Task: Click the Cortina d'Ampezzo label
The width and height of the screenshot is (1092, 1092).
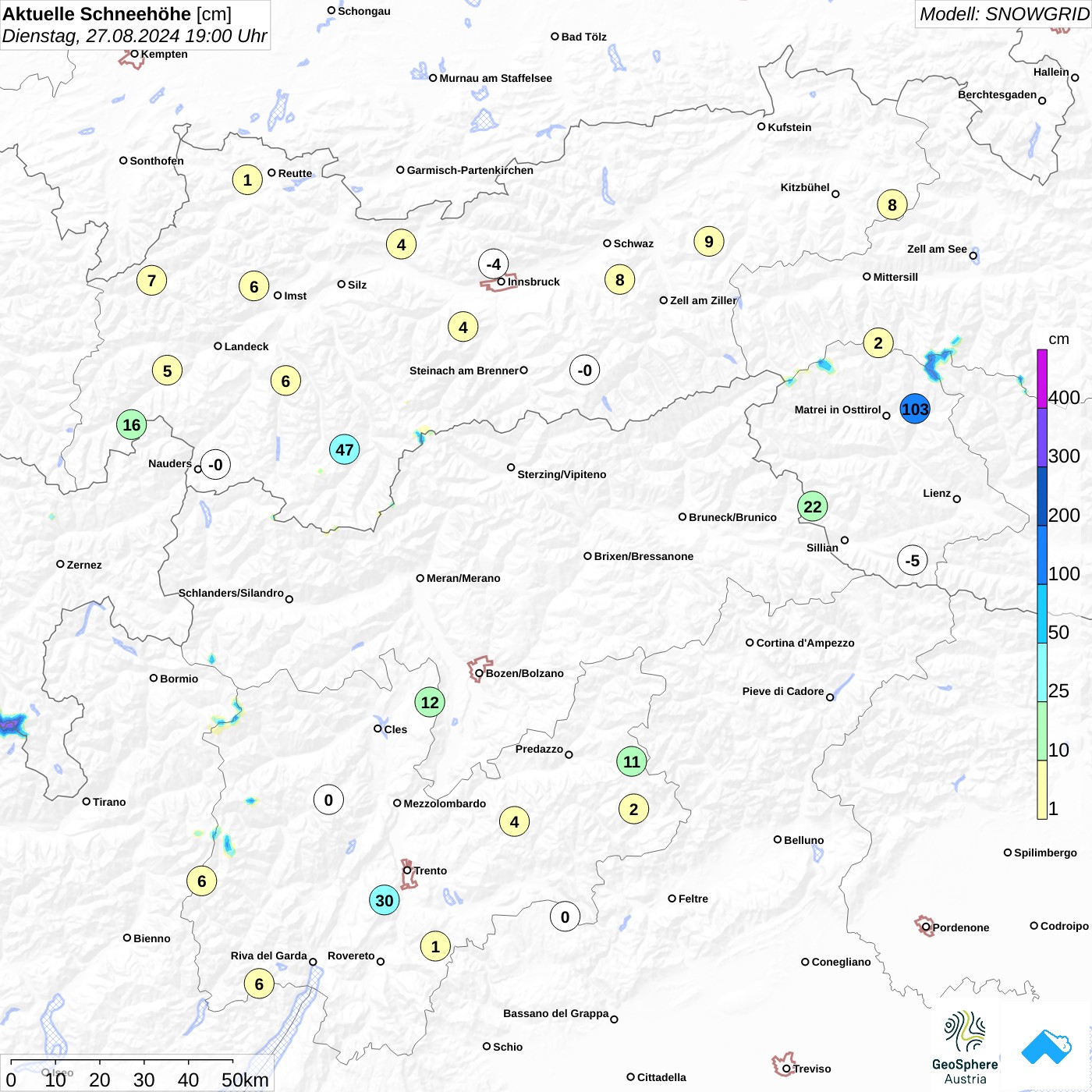Action: pyautogui.click(x=806, y=643)
